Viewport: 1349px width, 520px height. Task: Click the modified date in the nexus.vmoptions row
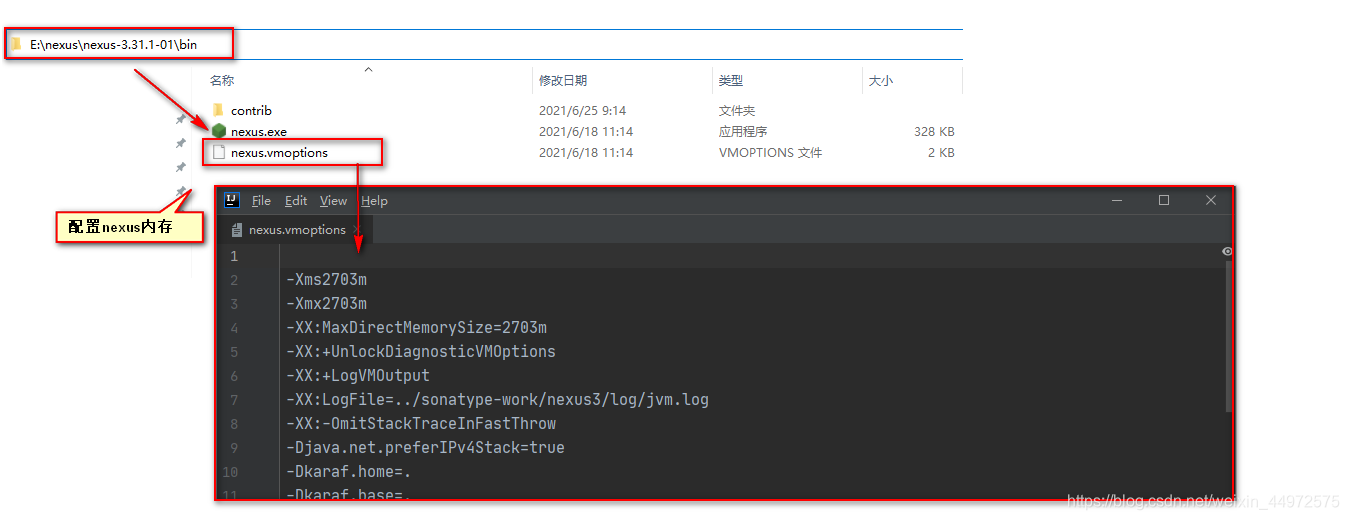point(586,153)
